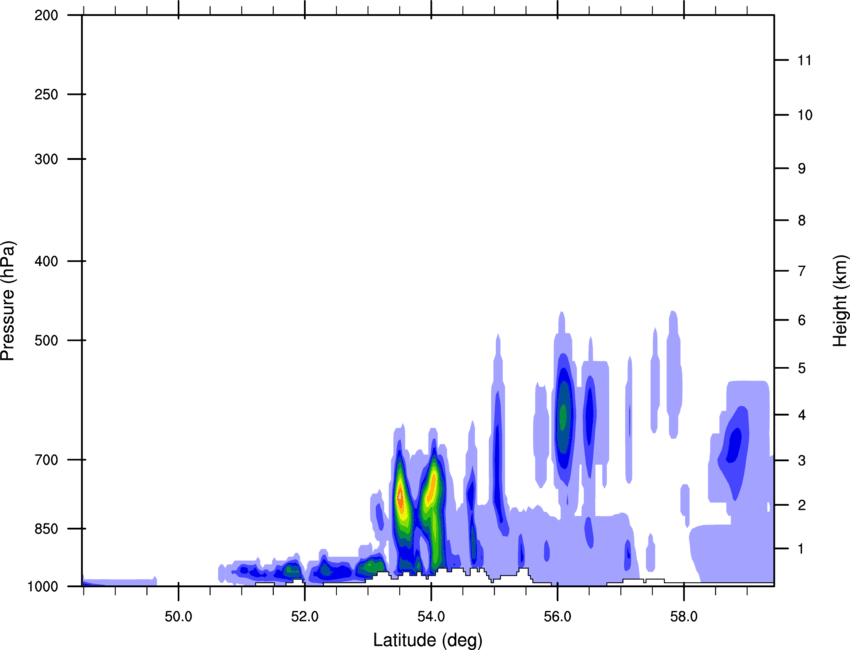
Task: Click the 5 km height label
Action: pos(802,368)
